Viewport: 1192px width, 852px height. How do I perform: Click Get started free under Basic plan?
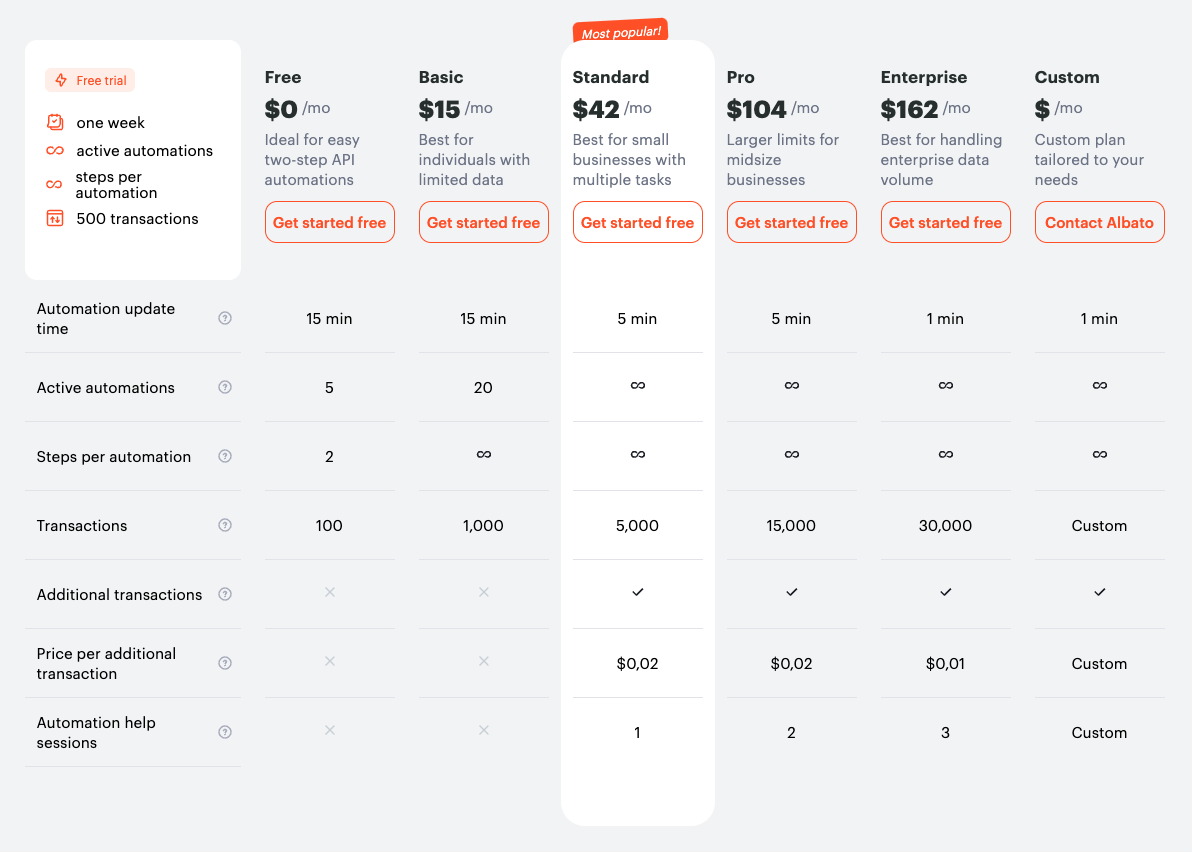pyautogui.click(x=483, y=222)
